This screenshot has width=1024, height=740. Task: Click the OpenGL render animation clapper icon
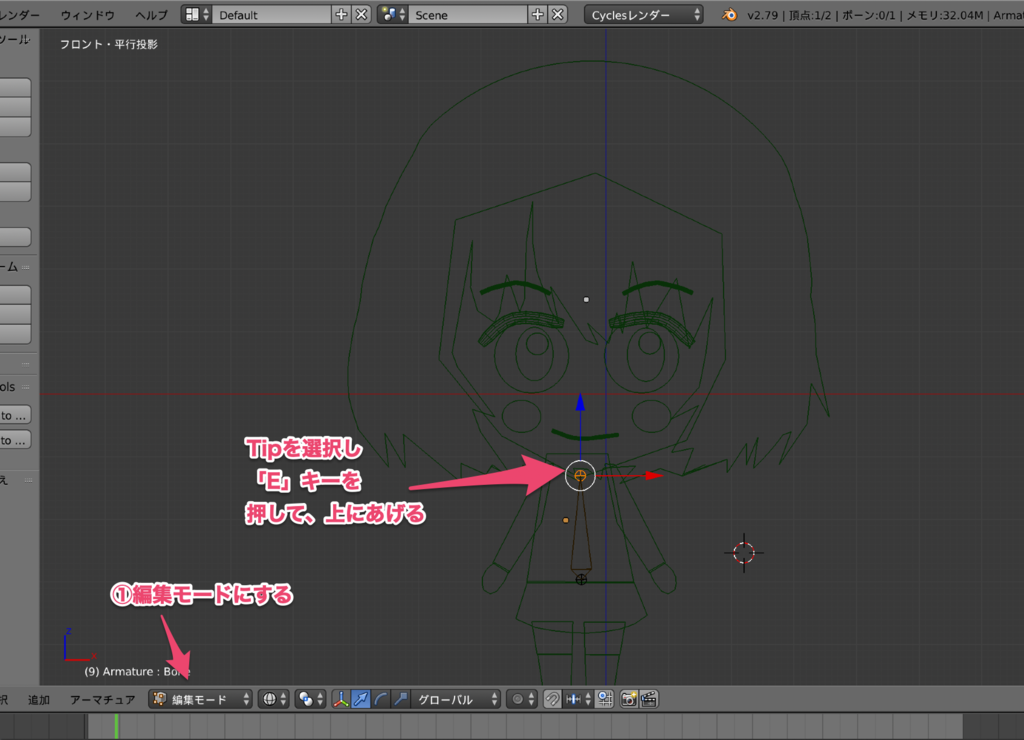pos(648,700)
